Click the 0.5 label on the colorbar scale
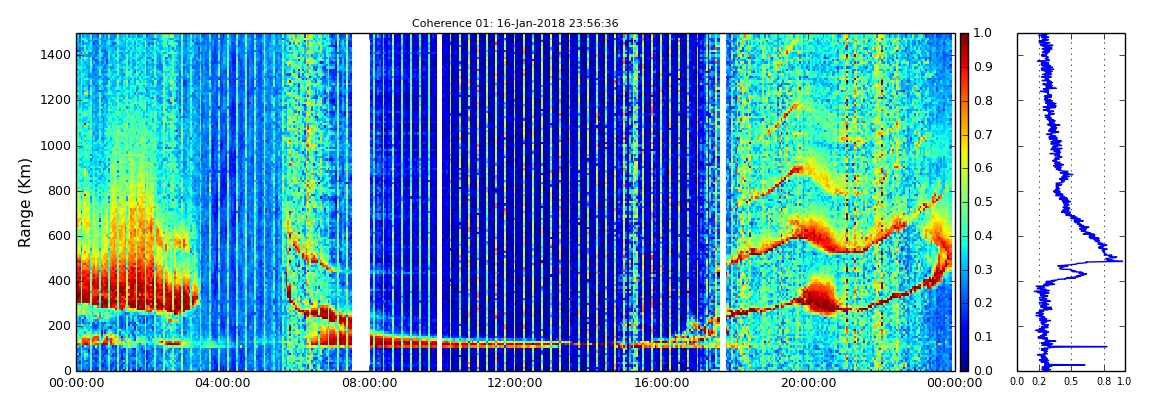This screenshot has height=407, width=1150. (982, 202)
